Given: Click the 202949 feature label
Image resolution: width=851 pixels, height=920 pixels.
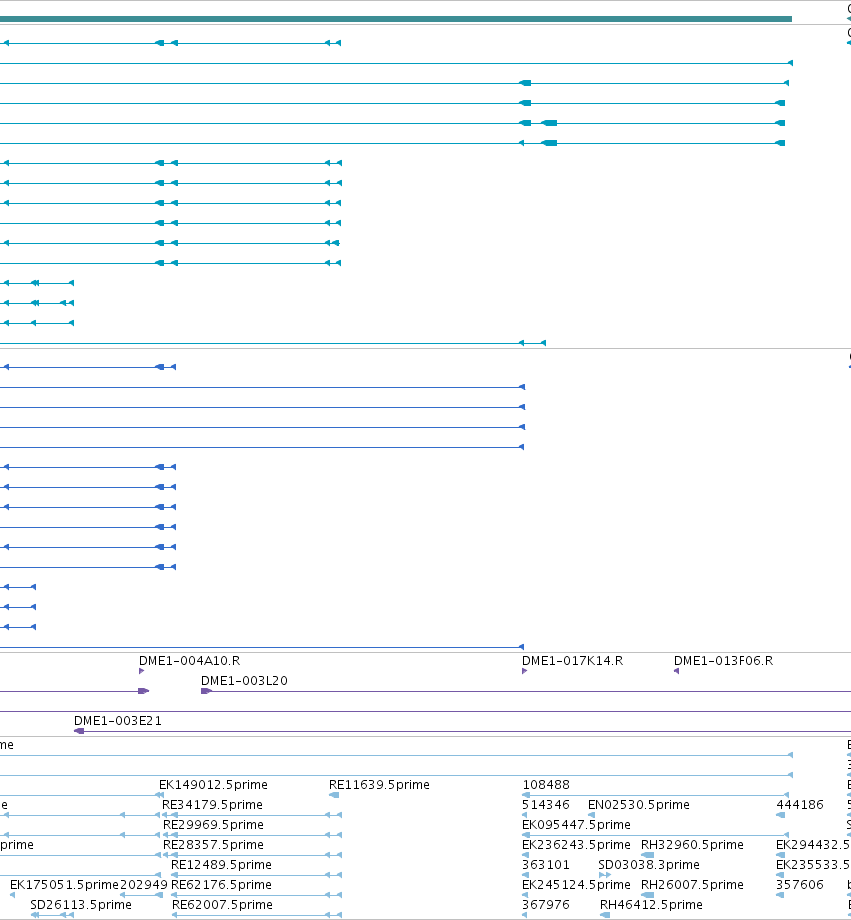Looking at the screenshot, I should click(144, 884).
